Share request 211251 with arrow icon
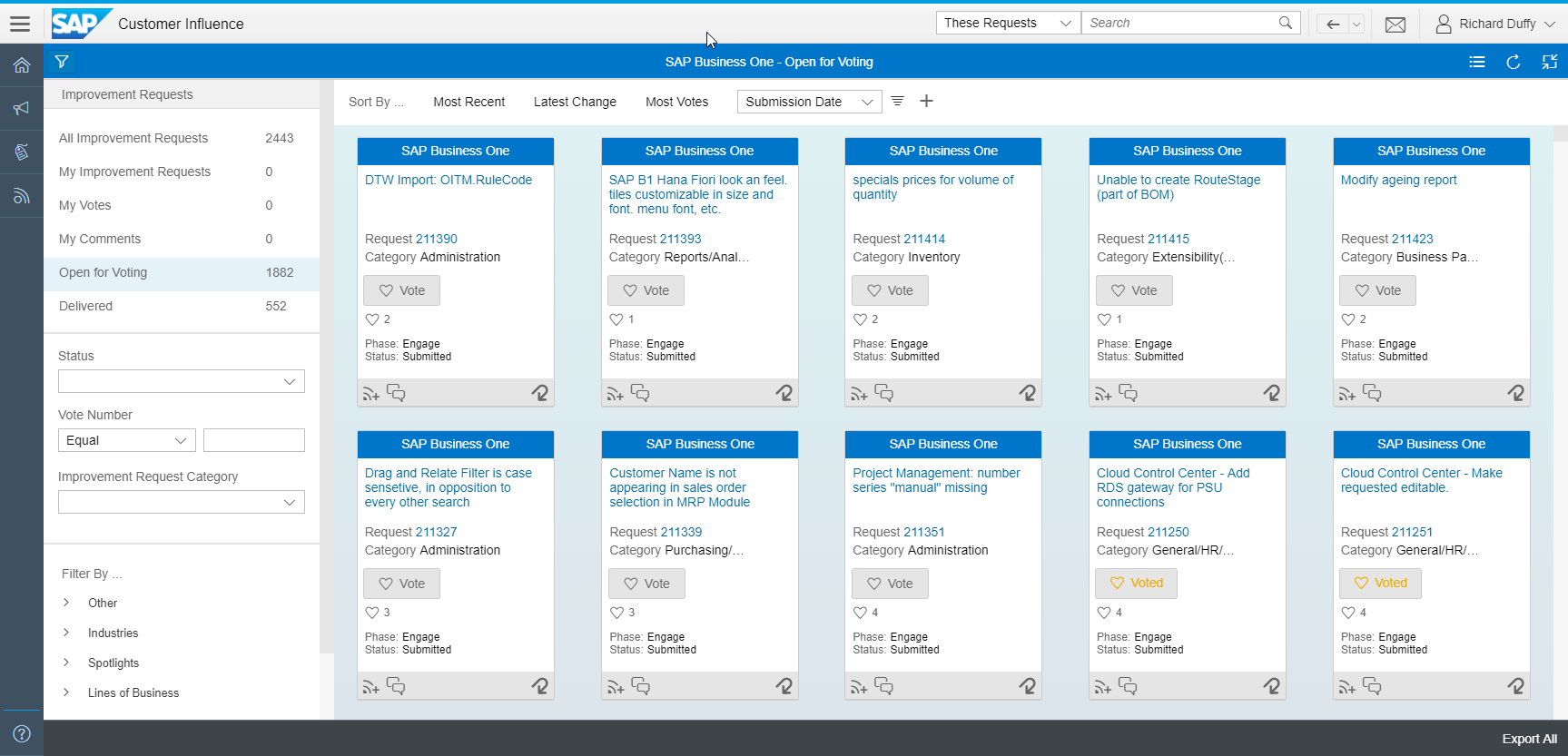1568x756 pixels. pos(1515,685)
